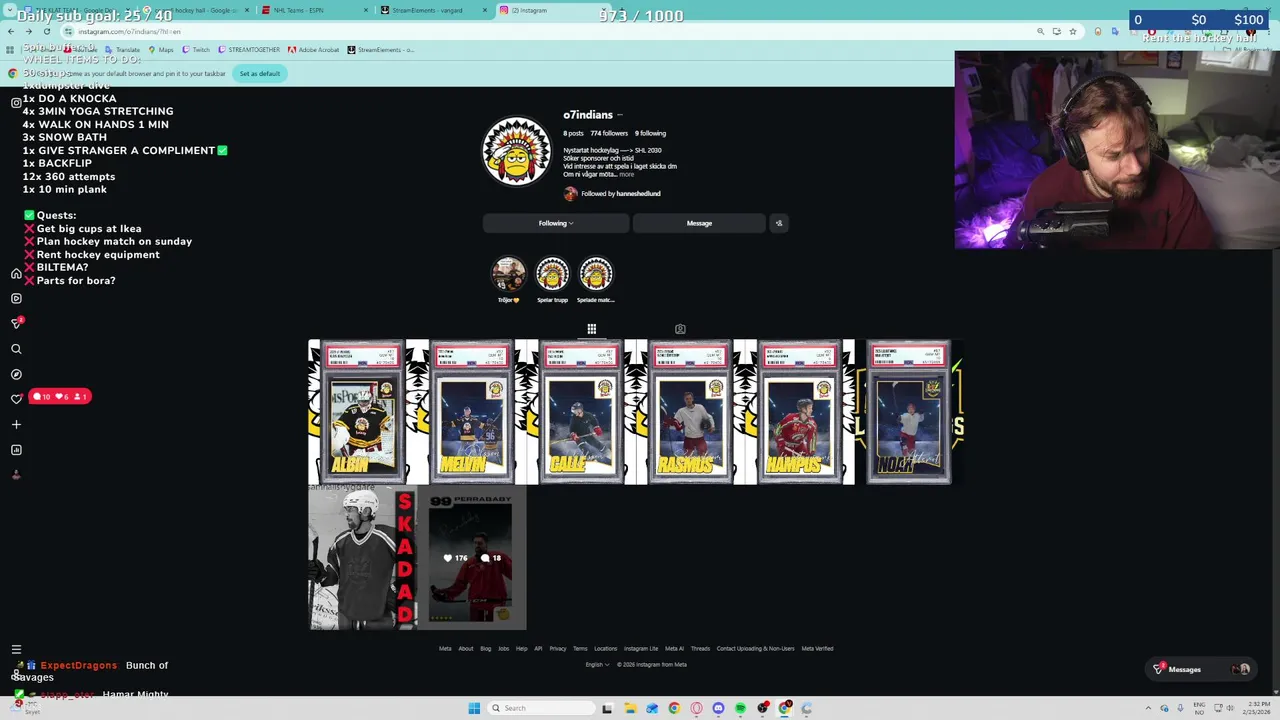Open Instagram Home in the sidebar
This screenshot has height=720, width=1280.
coord(16,273)
